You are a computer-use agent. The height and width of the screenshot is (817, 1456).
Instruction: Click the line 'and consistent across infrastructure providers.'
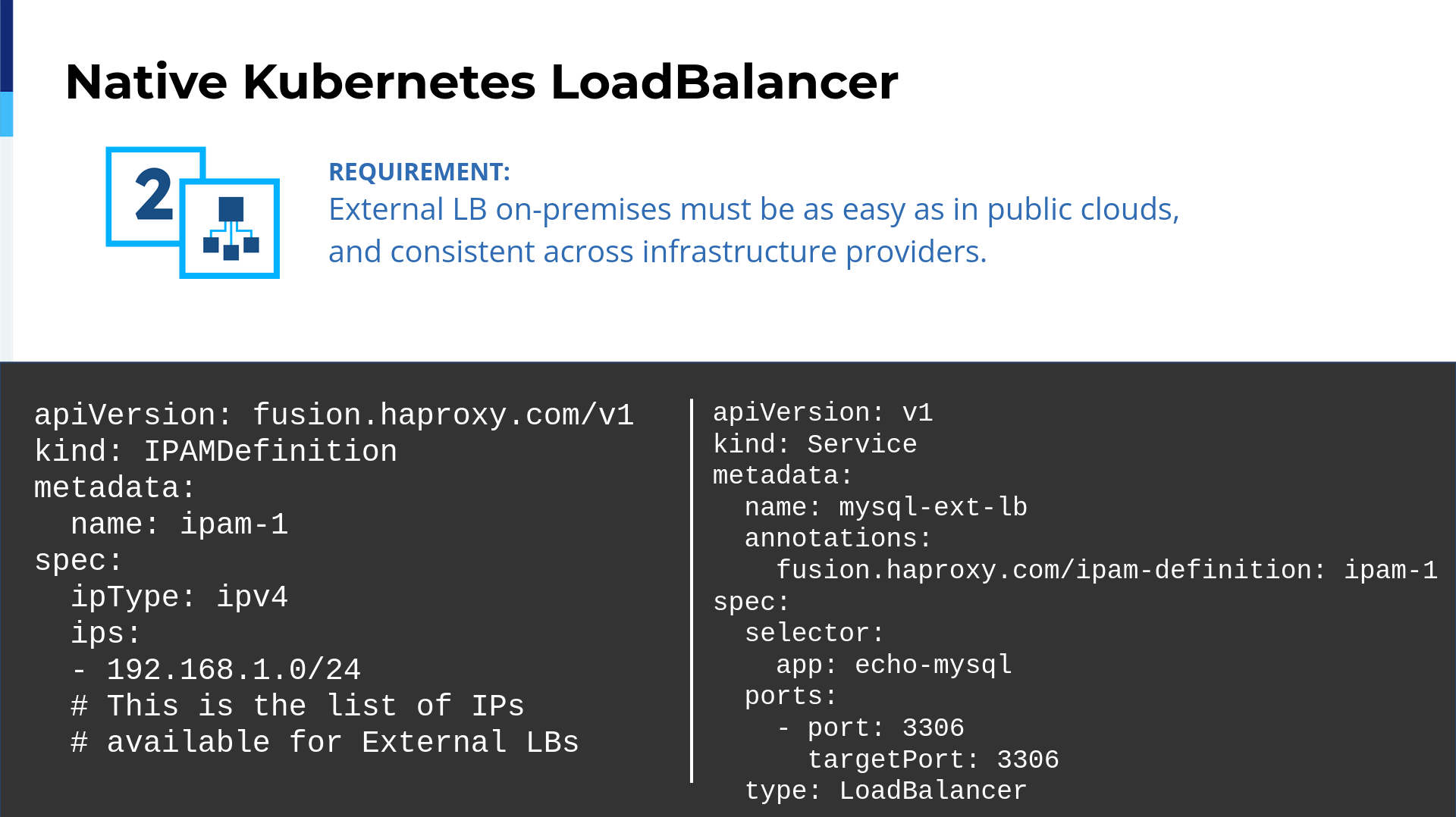click(657, 252)
